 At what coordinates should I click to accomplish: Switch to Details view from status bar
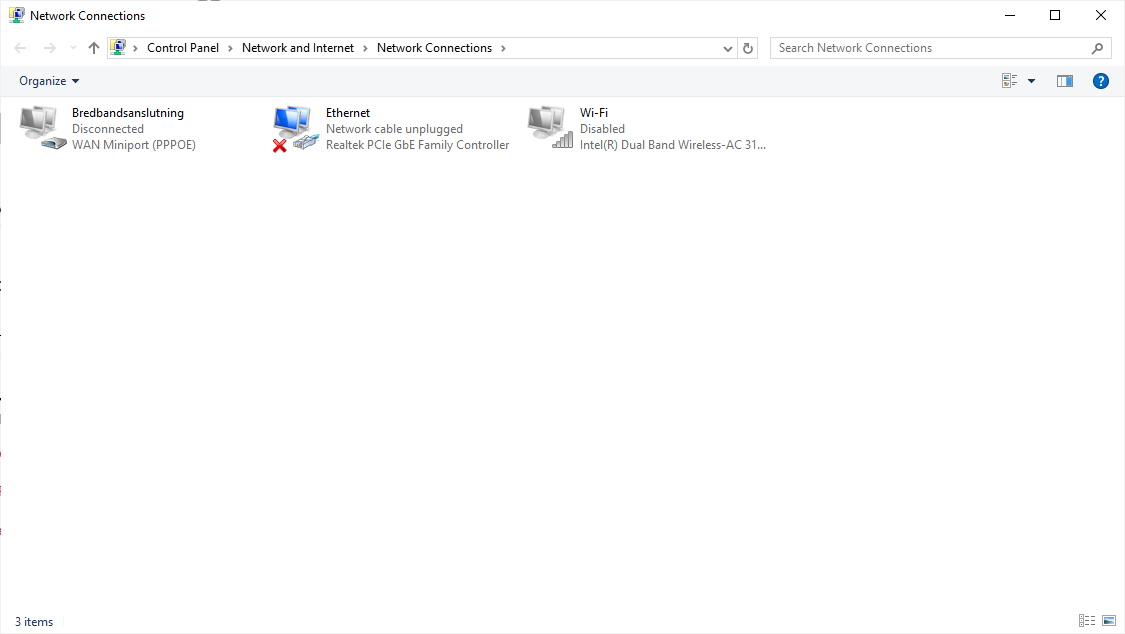pyautogui.click(x=1087, y=621)
